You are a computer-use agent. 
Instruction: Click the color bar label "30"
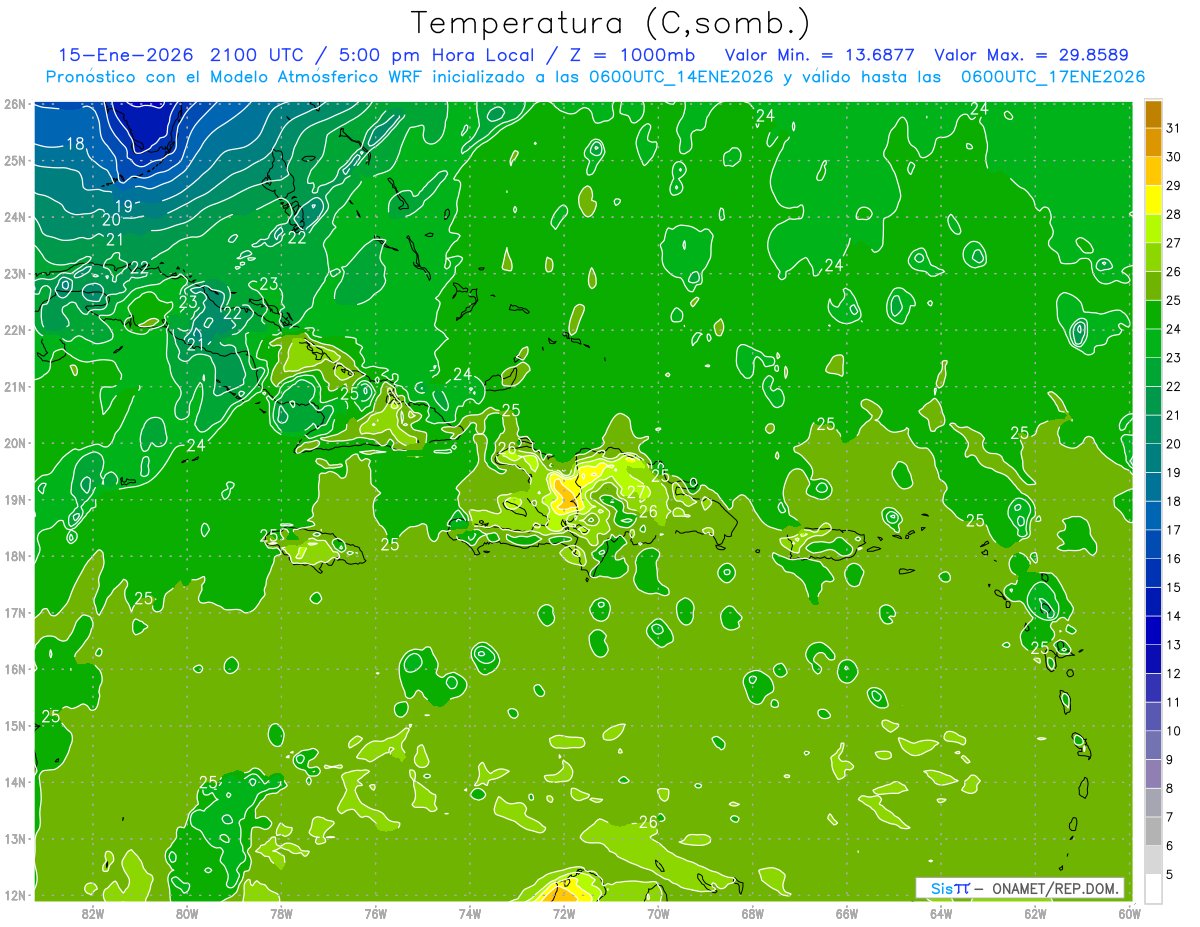[1173, 157]
